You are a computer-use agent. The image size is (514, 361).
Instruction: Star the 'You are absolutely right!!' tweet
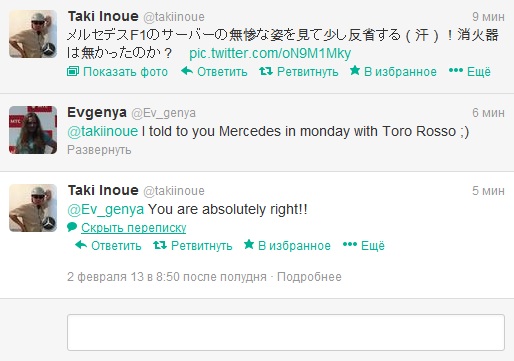pos(249,244)
